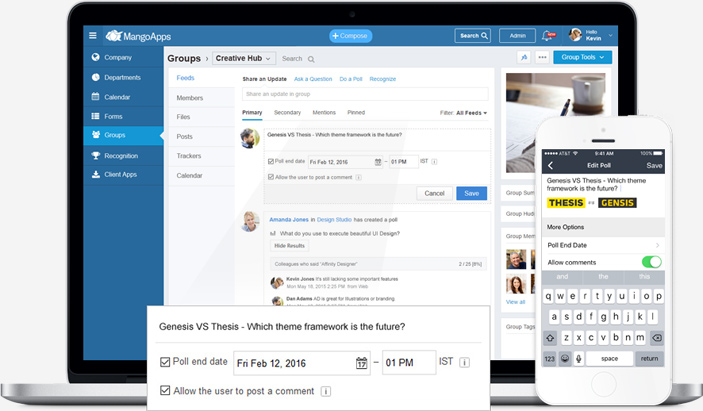The image size is (703, 411).
Task: Tap the backspace key on phone keyboard
Action: coord(657,338)
